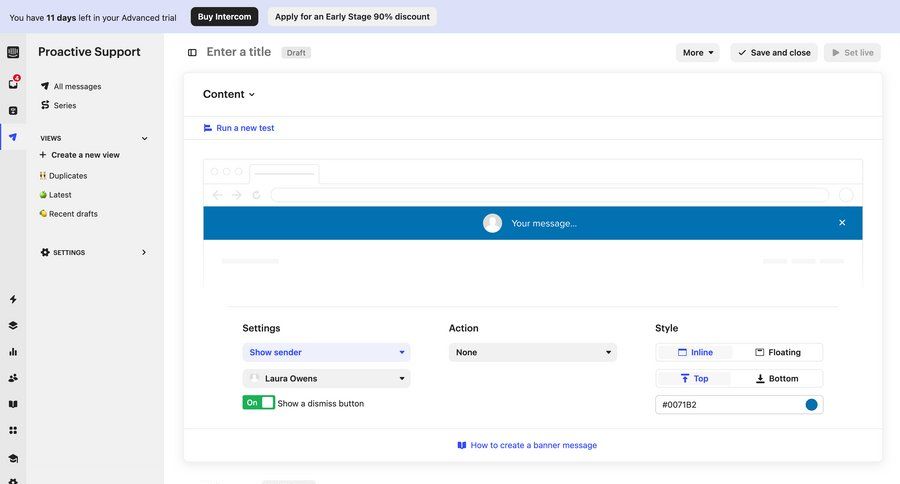Viewport: 900px width, 484px height.
Task: Open the Action None dropdown
Action: point(533,353)
